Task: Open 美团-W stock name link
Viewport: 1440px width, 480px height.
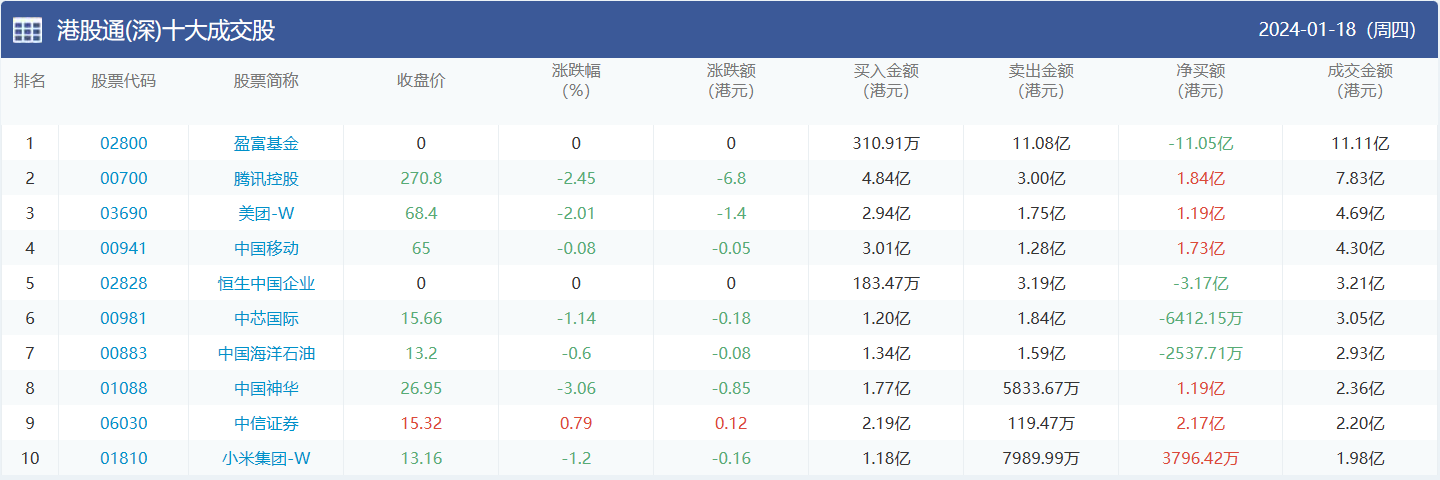Action: click(266, 213)
